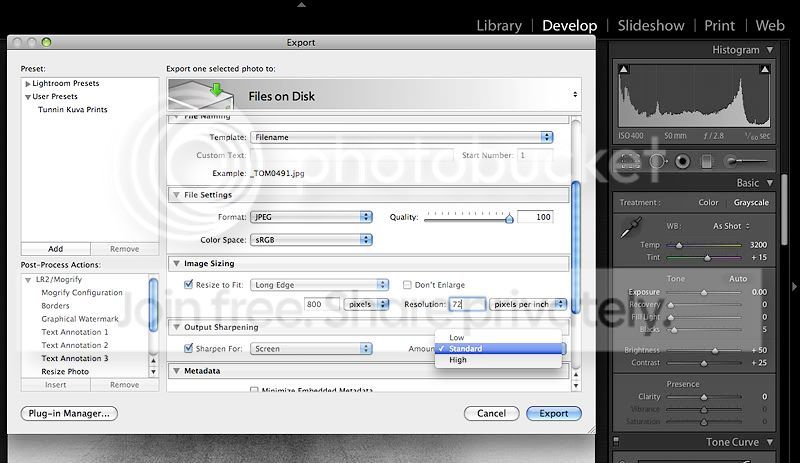
Task: Uncheck the Resize to Fit checkbox
Action: click(189, 285)
